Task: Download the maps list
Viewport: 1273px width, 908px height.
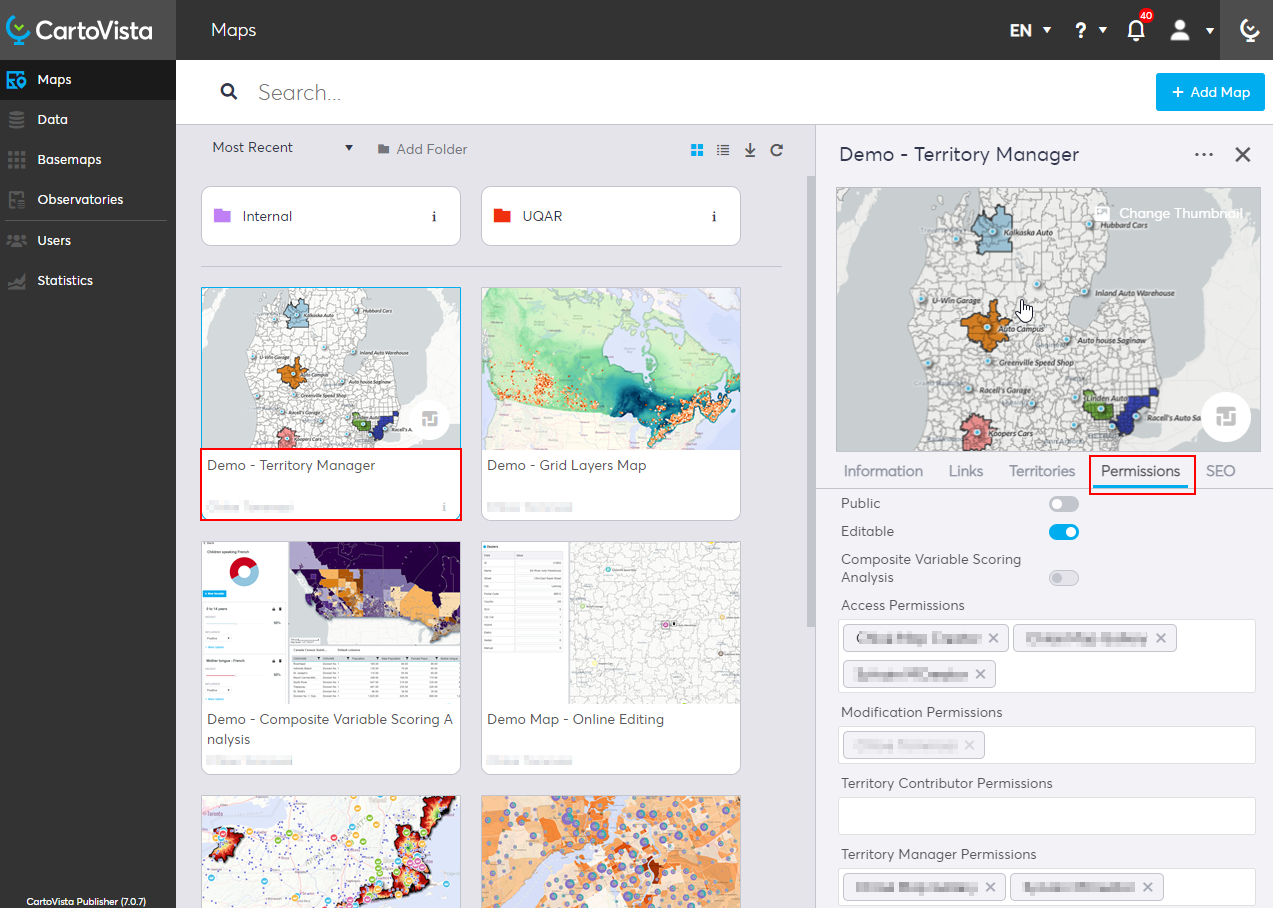Action: (750, 149)
